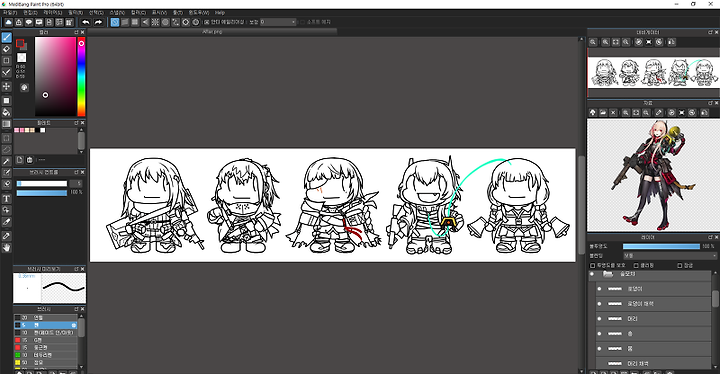Click the Navigator canvas preview thumbnail
720x374 pixels.
pyautogui.click(x=653, y=73)
